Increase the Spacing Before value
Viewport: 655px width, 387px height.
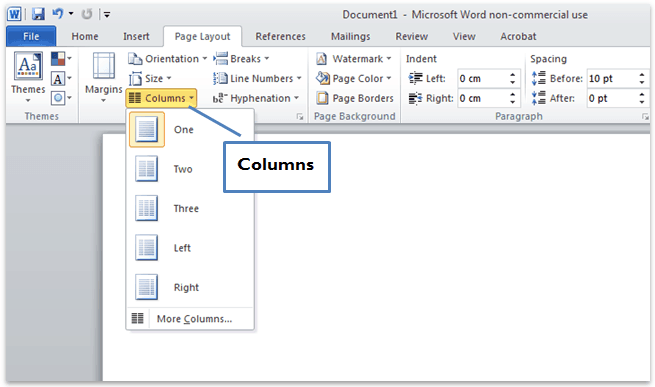click(x=642, y=74)
